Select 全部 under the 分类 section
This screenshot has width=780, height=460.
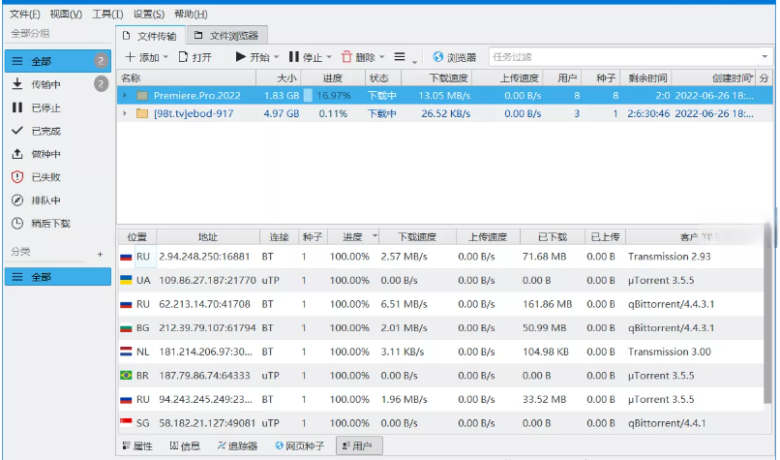click(58, 276)
